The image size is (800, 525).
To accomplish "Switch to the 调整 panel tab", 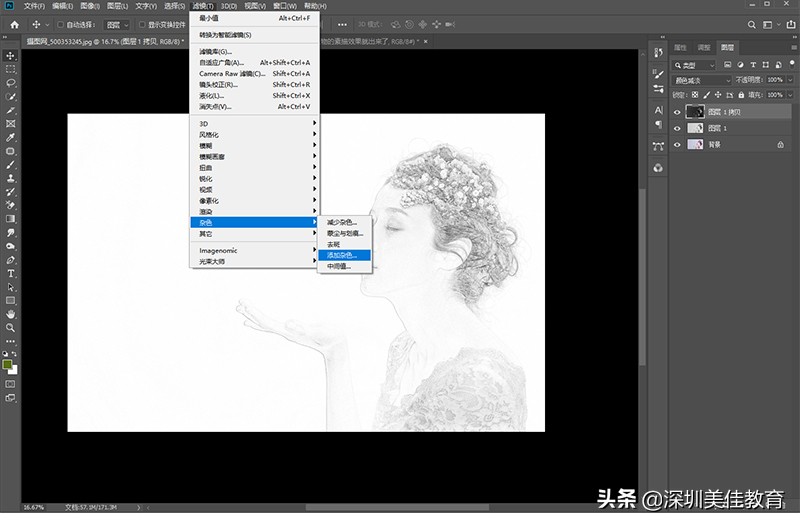I will click(704, 47).
